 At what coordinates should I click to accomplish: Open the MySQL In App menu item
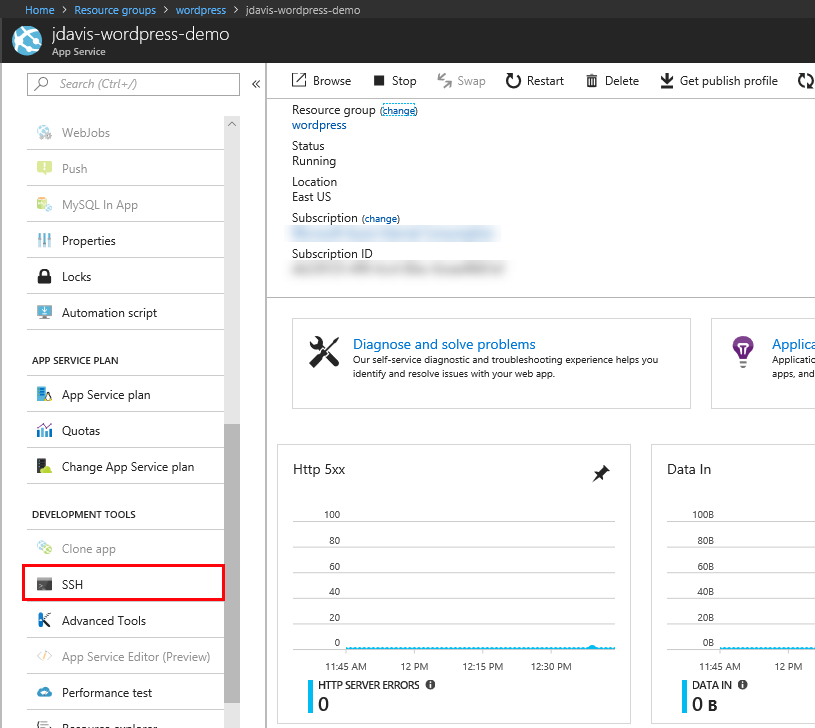point(125,205)
